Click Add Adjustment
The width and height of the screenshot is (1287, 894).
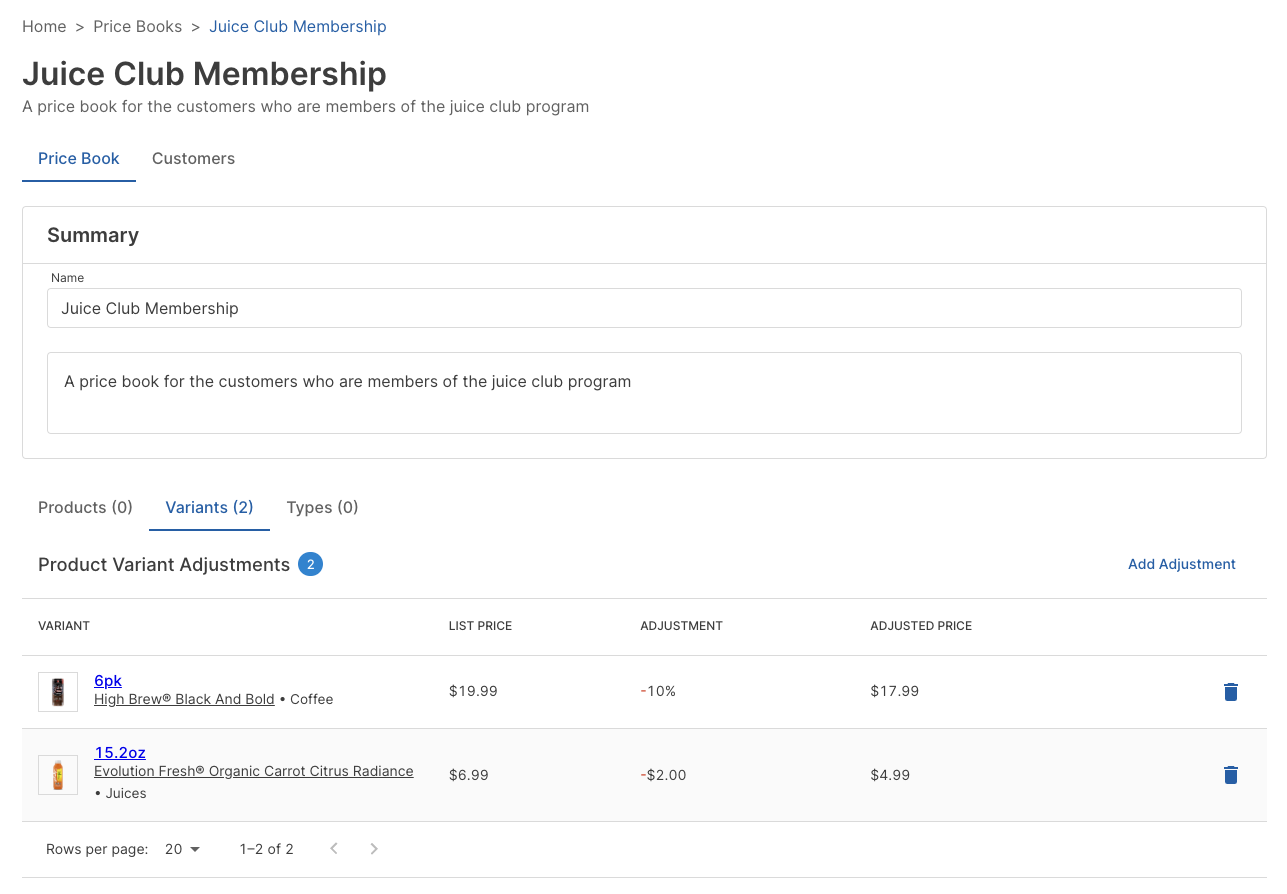click(1181, 564)
